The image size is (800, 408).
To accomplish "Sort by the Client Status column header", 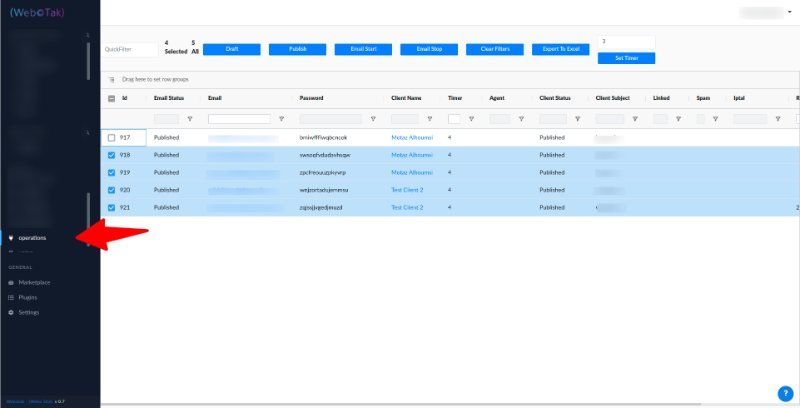I will (x=555, y=98).
